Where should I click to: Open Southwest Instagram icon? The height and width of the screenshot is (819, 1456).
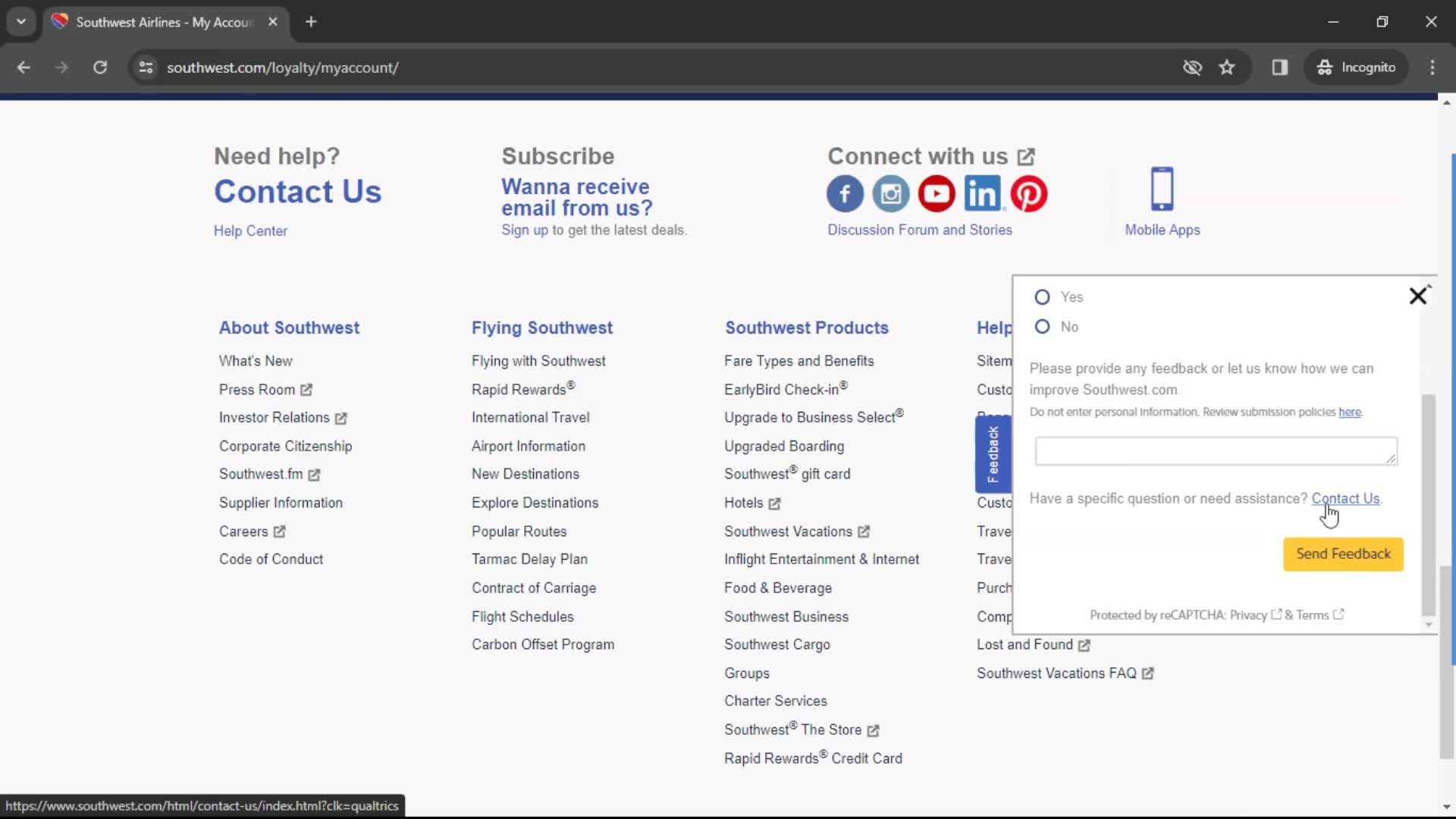890,193
